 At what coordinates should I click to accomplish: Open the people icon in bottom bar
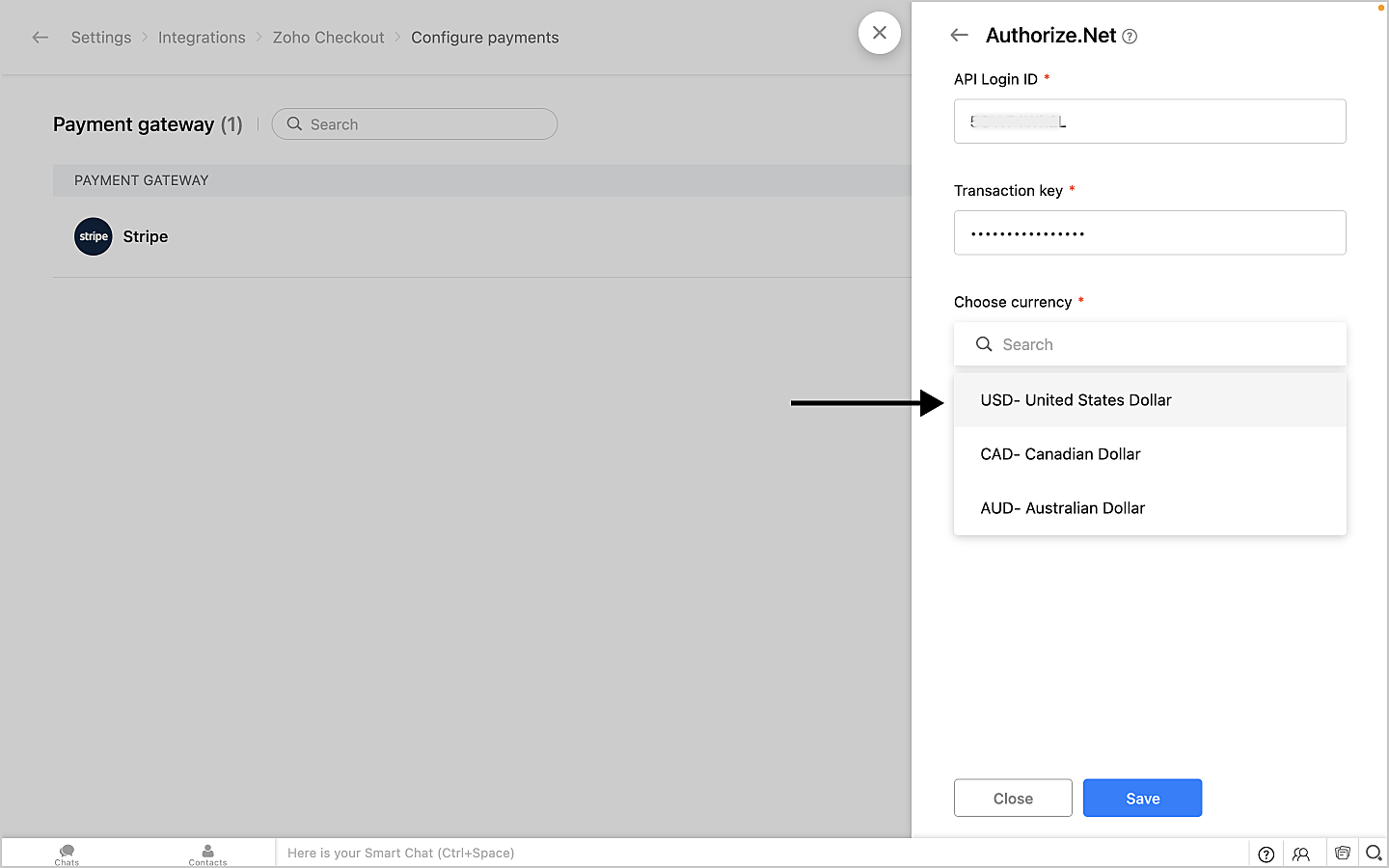1301,854
